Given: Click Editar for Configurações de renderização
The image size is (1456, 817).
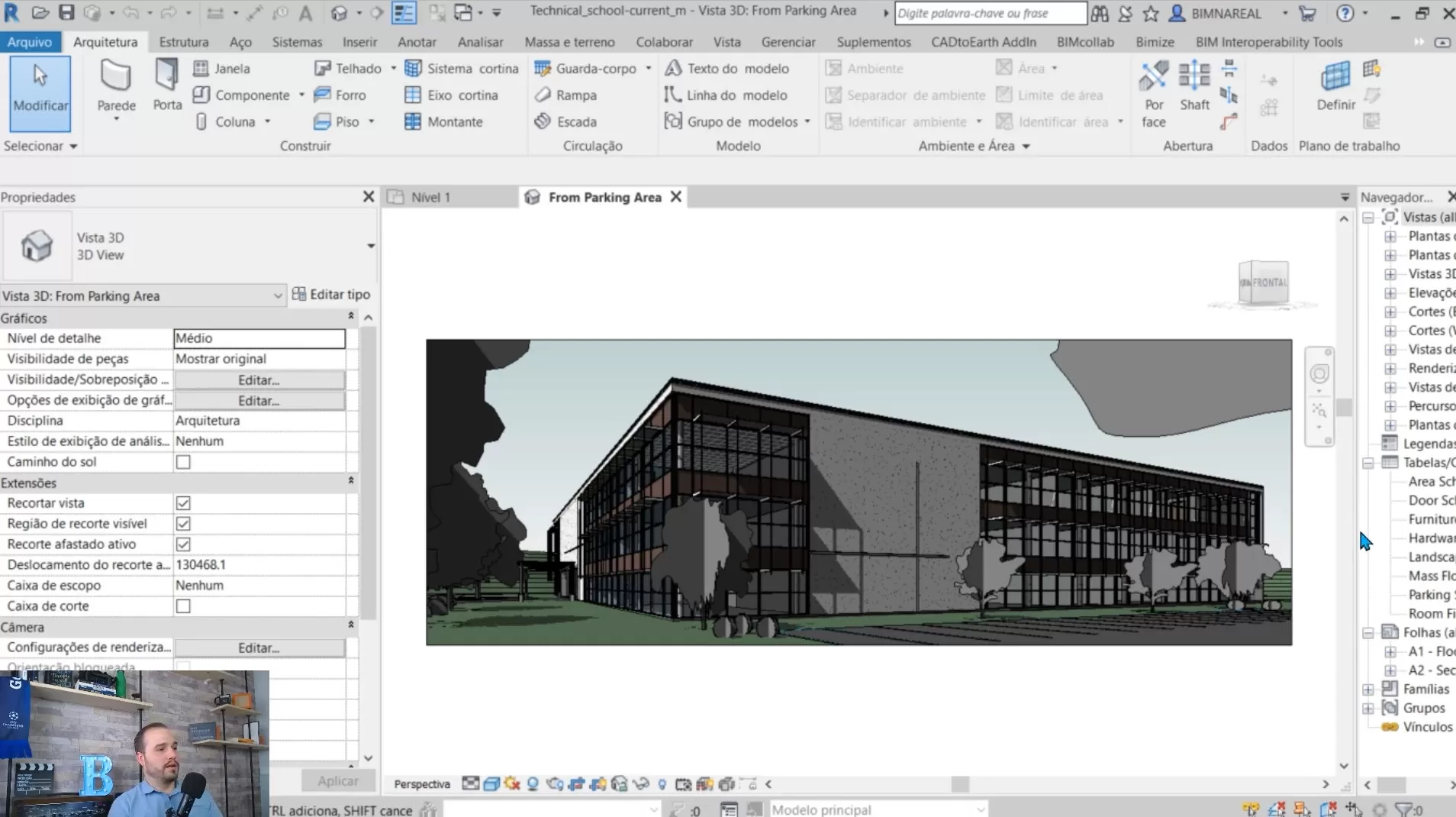Looking at the screenshot, I should pyautogui.click(x=259, y=647).
